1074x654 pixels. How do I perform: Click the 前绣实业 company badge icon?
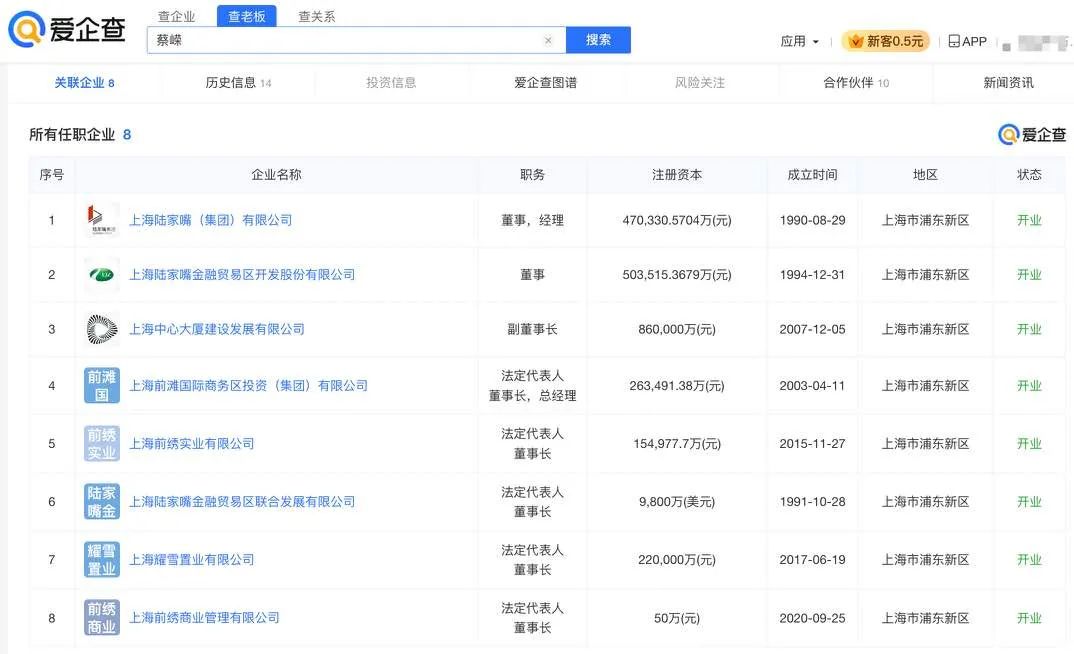click(x=102, y=444)
